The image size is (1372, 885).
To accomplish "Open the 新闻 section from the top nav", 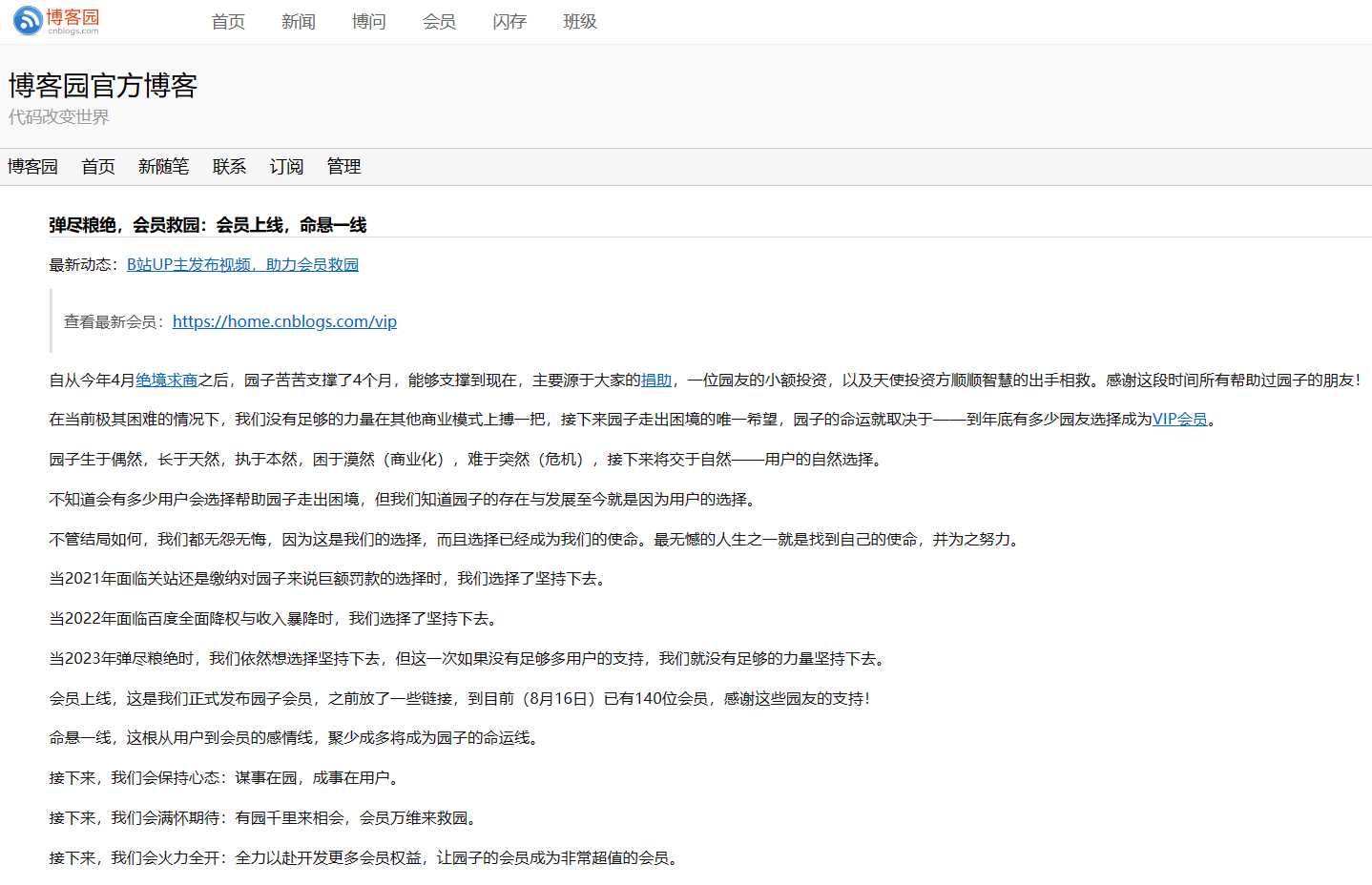I will [x=298, y=21].
